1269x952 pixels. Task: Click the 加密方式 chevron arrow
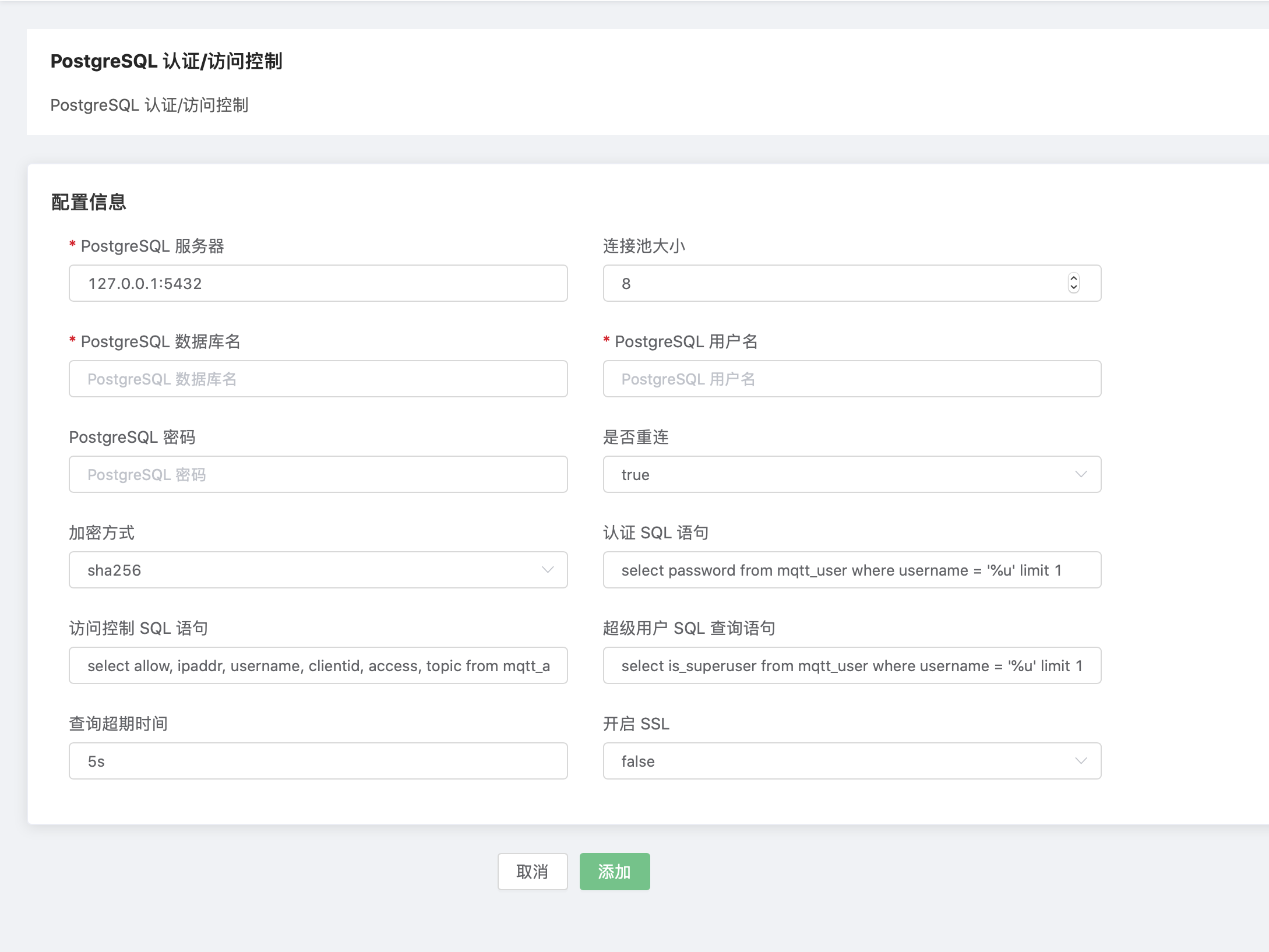pyautogui.click(x=547, y=570)
